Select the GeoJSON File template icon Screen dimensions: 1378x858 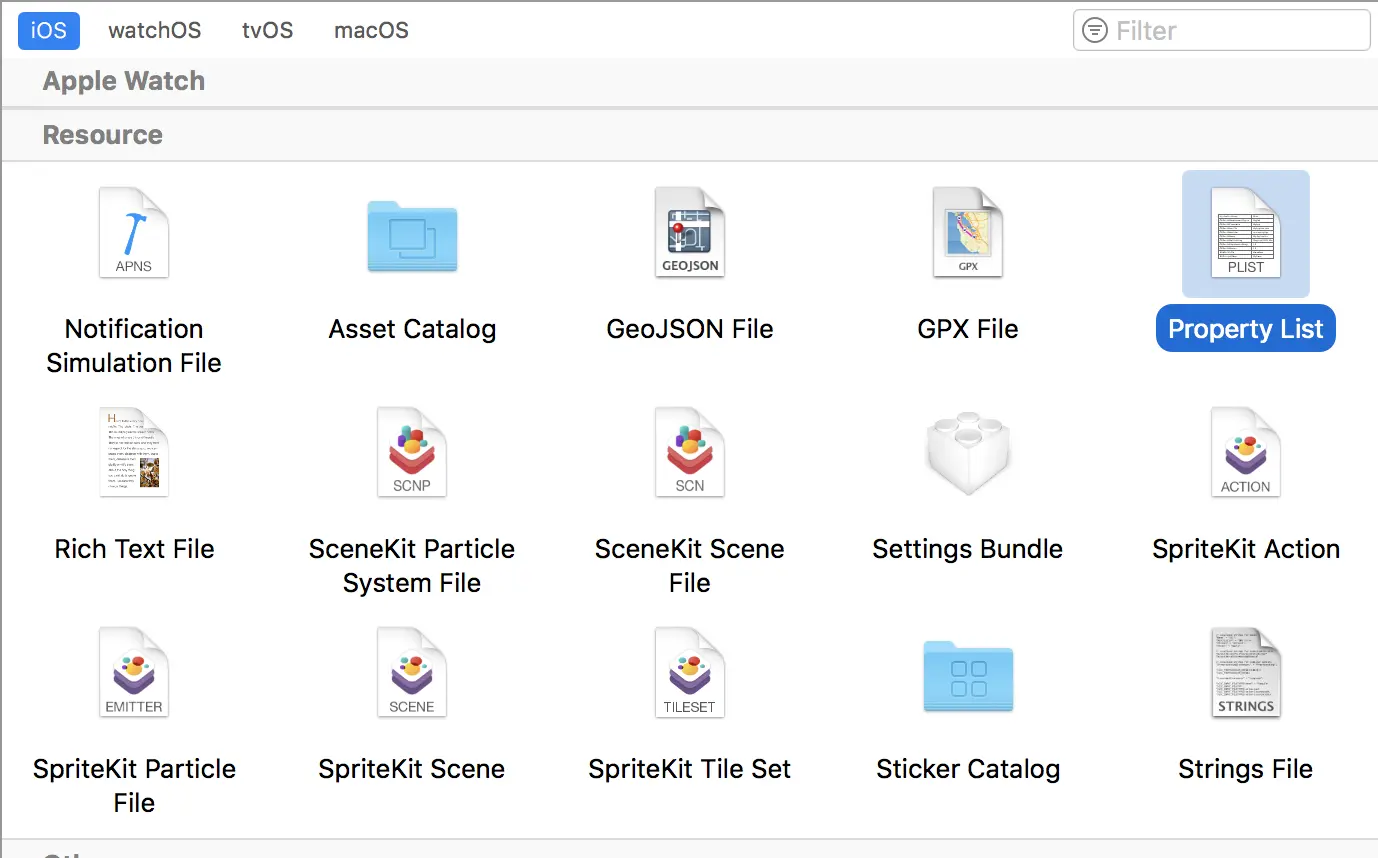pyautogui.click(x=690, y=234)
